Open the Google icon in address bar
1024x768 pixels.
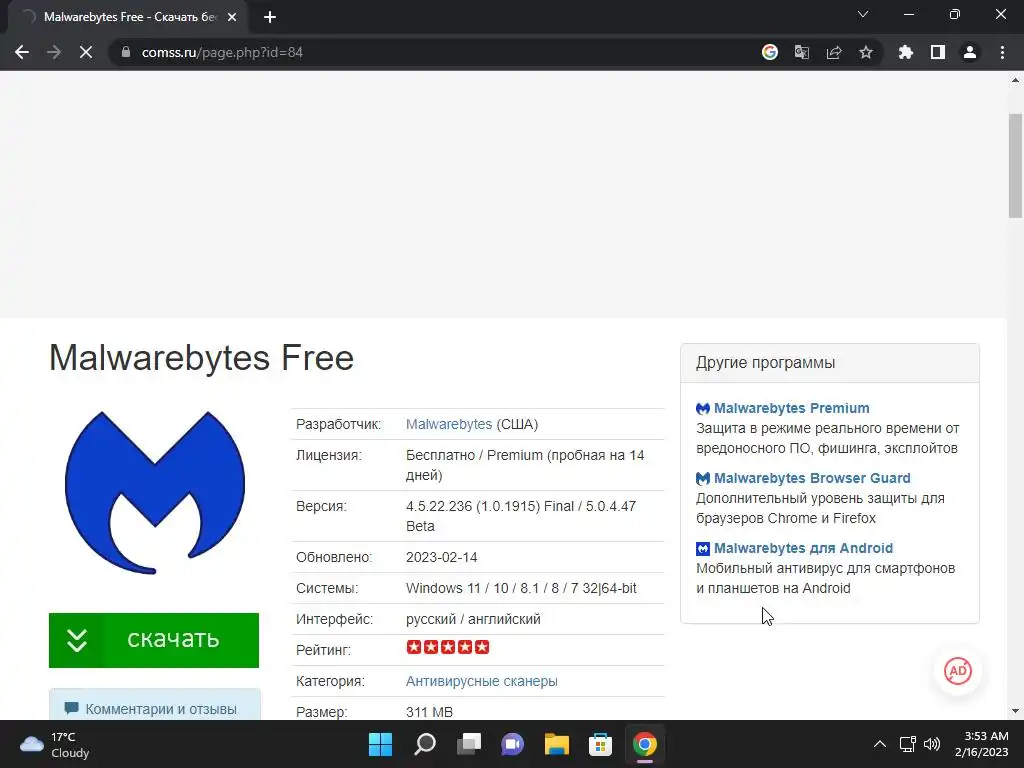click(x=770, y=52)
